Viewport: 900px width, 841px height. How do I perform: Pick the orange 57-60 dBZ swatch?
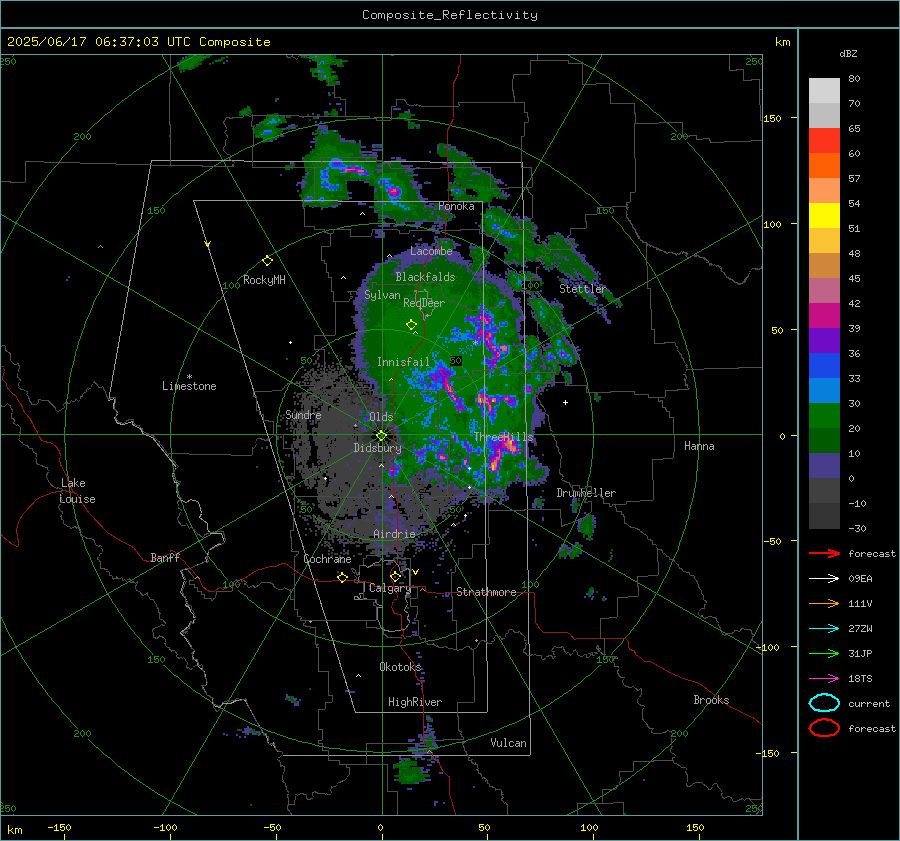(824, 166)
